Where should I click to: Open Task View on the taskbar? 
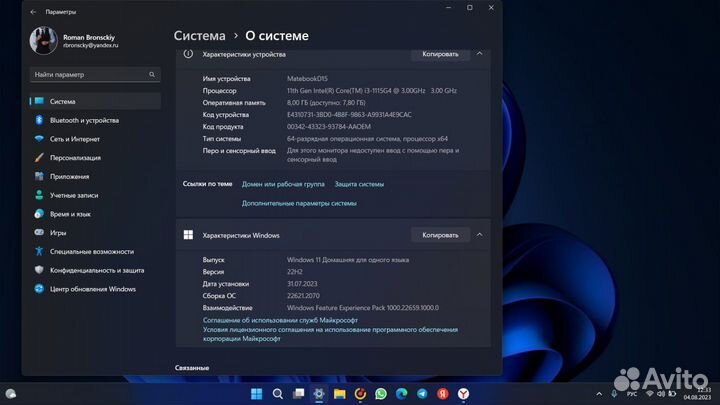298,394
